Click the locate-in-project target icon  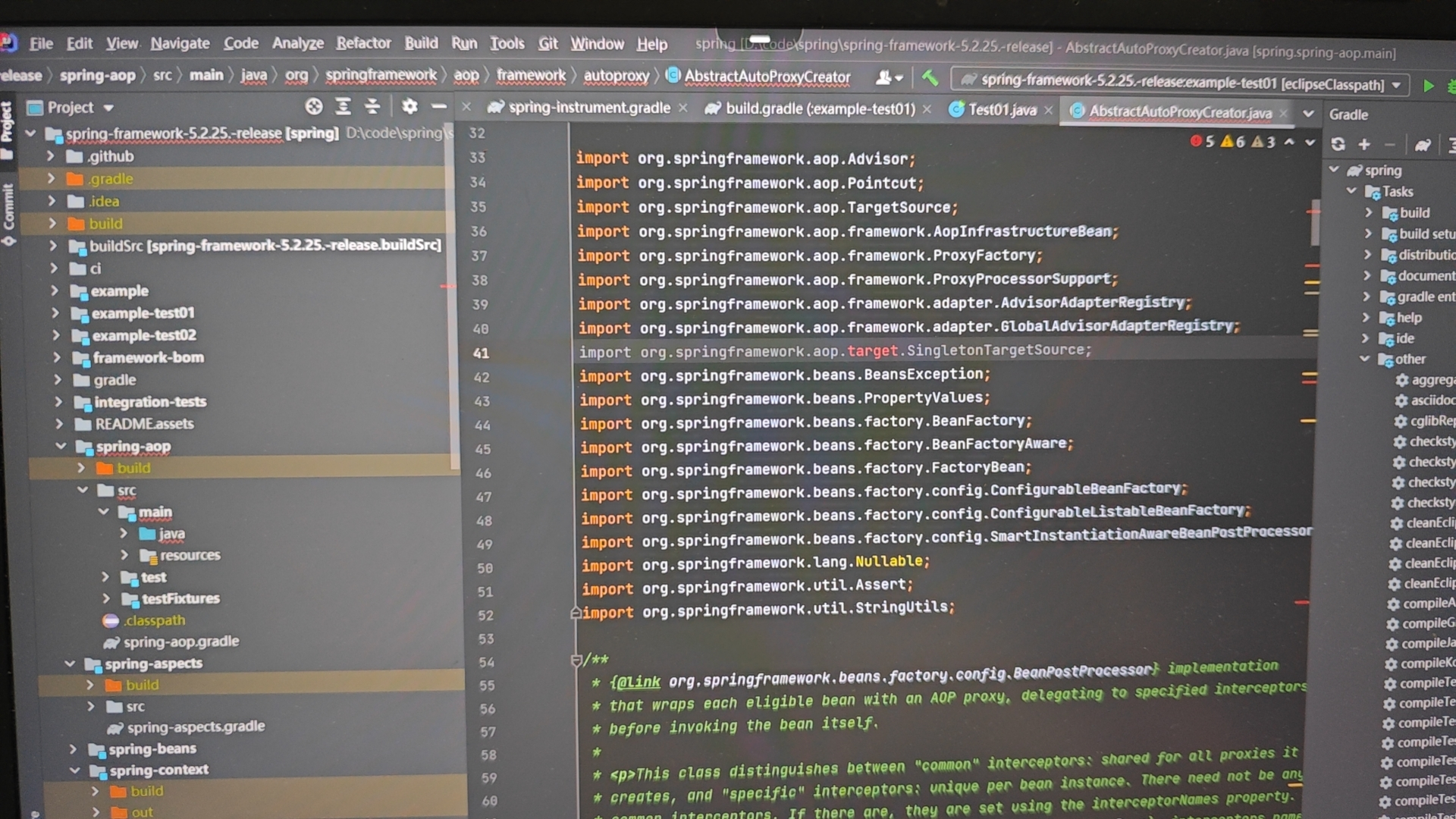click(x=313, y=107)
